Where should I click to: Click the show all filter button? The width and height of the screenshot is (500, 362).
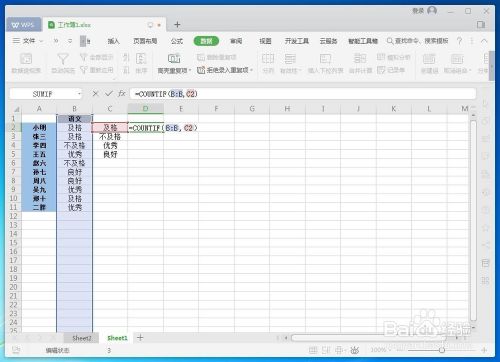97,57
